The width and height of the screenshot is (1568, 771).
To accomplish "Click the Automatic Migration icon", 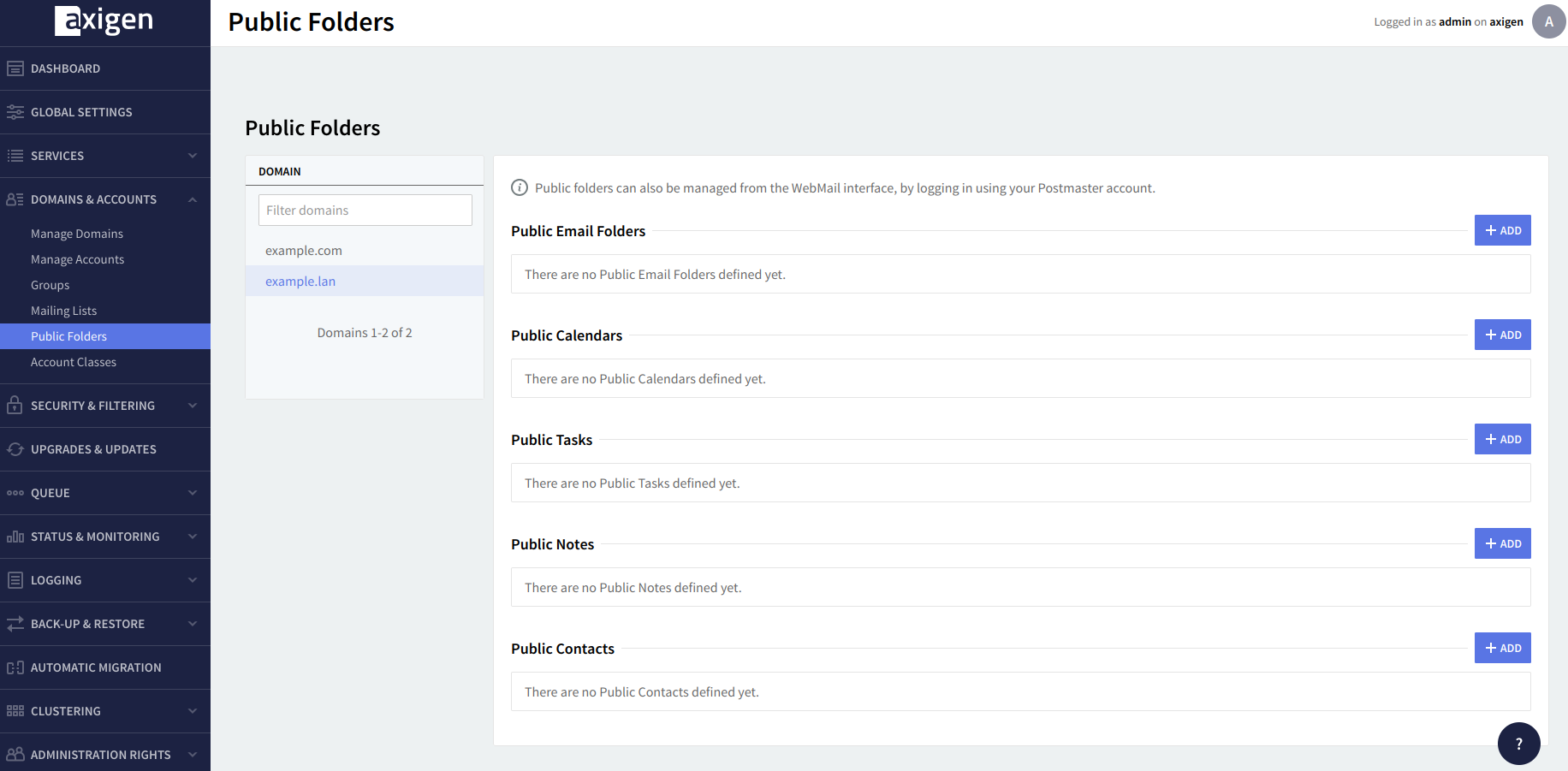I will point(15,667).
